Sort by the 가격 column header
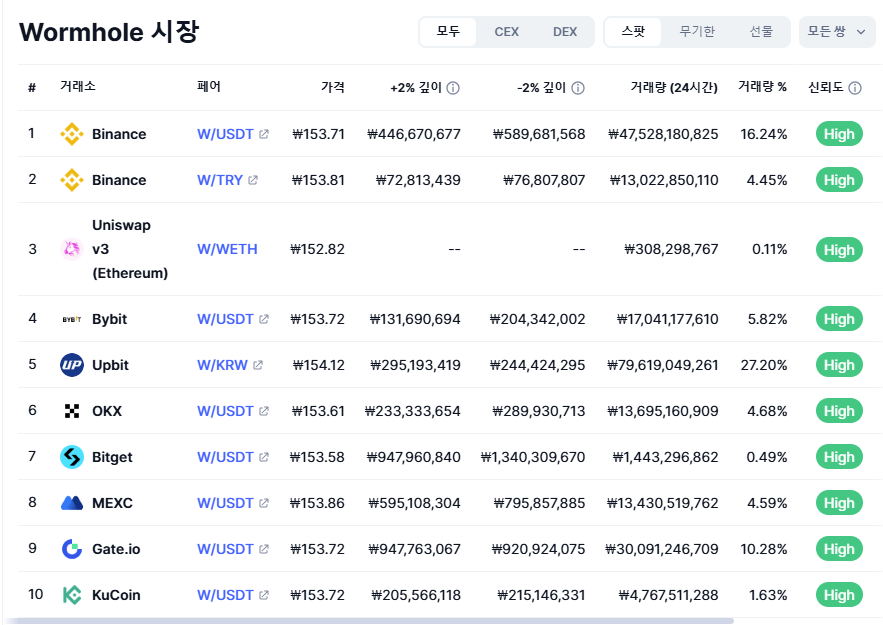The width and height of the screenshot is (883, 625). [332, 87]
